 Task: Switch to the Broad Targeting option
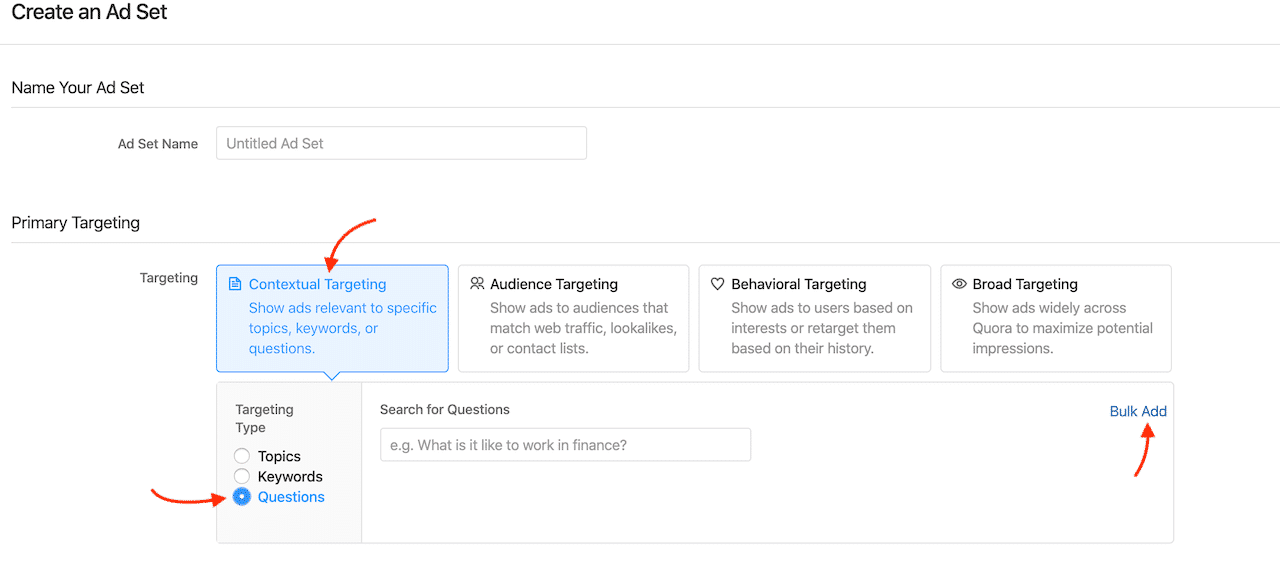(x=1056, y=318)
